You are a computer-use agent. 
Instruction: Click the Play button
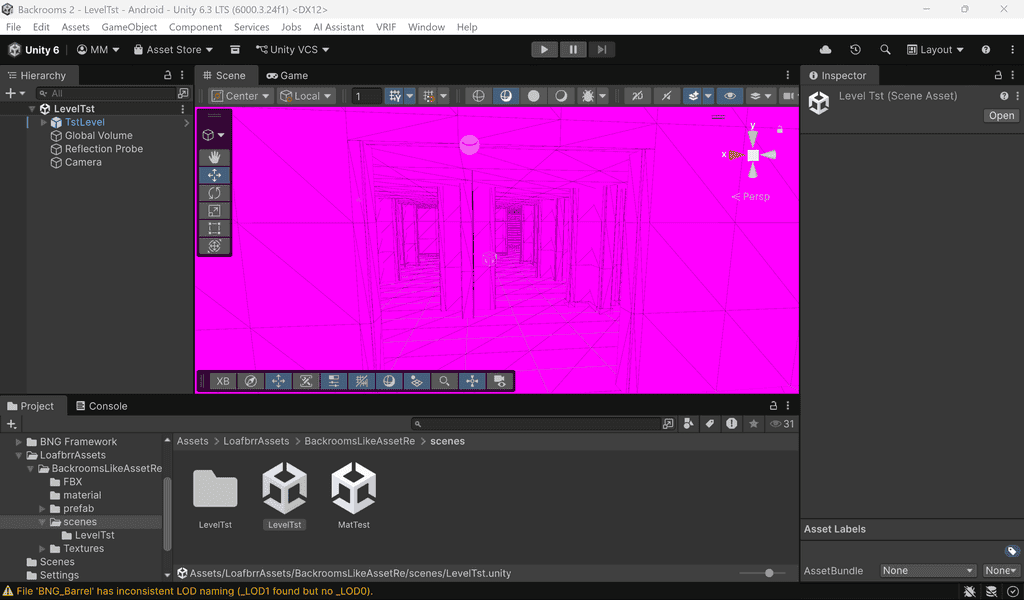[544, 50]
